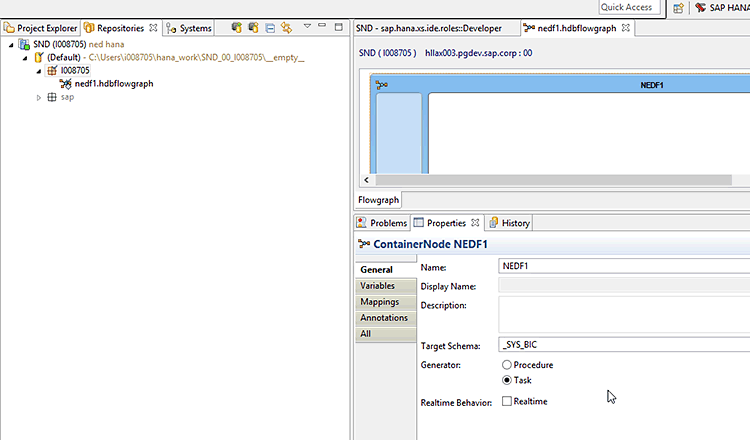Switch to the Systems tab
The height and width of the screenshot is (440, 750).
pyautogui.click(x=189, y=28)
